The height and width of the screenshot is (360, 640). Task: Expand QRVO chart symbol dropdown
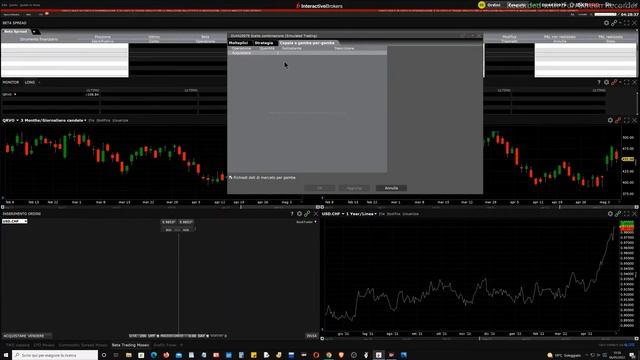[x=18, y=120]
